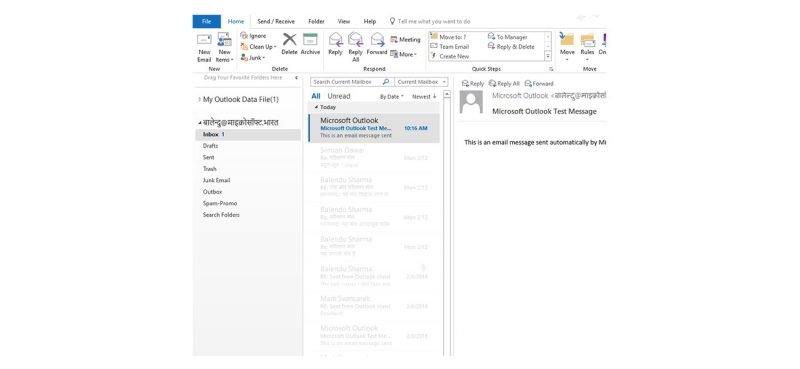Open the Help tab
This screenshot has height=369, width=800.
[x=370, y=21]
